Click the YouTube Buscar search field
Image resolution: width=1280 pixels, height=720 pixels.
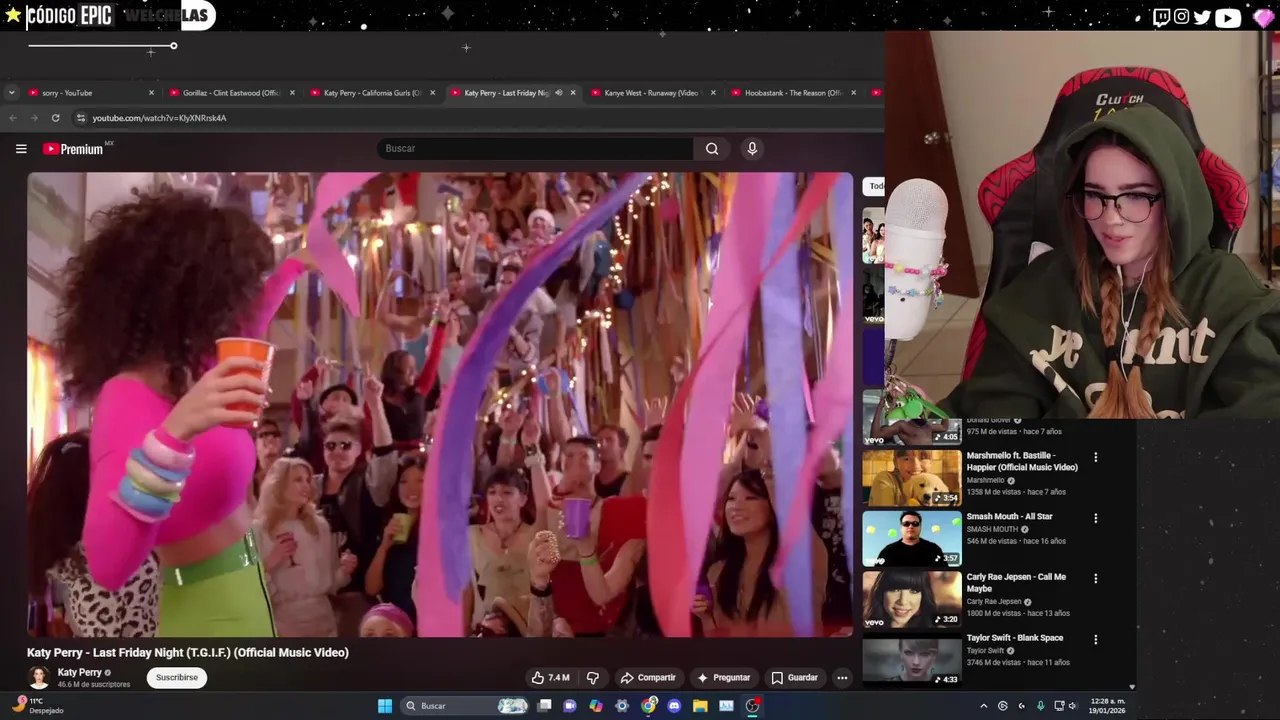pyautogui.click(x=535, y=149)
